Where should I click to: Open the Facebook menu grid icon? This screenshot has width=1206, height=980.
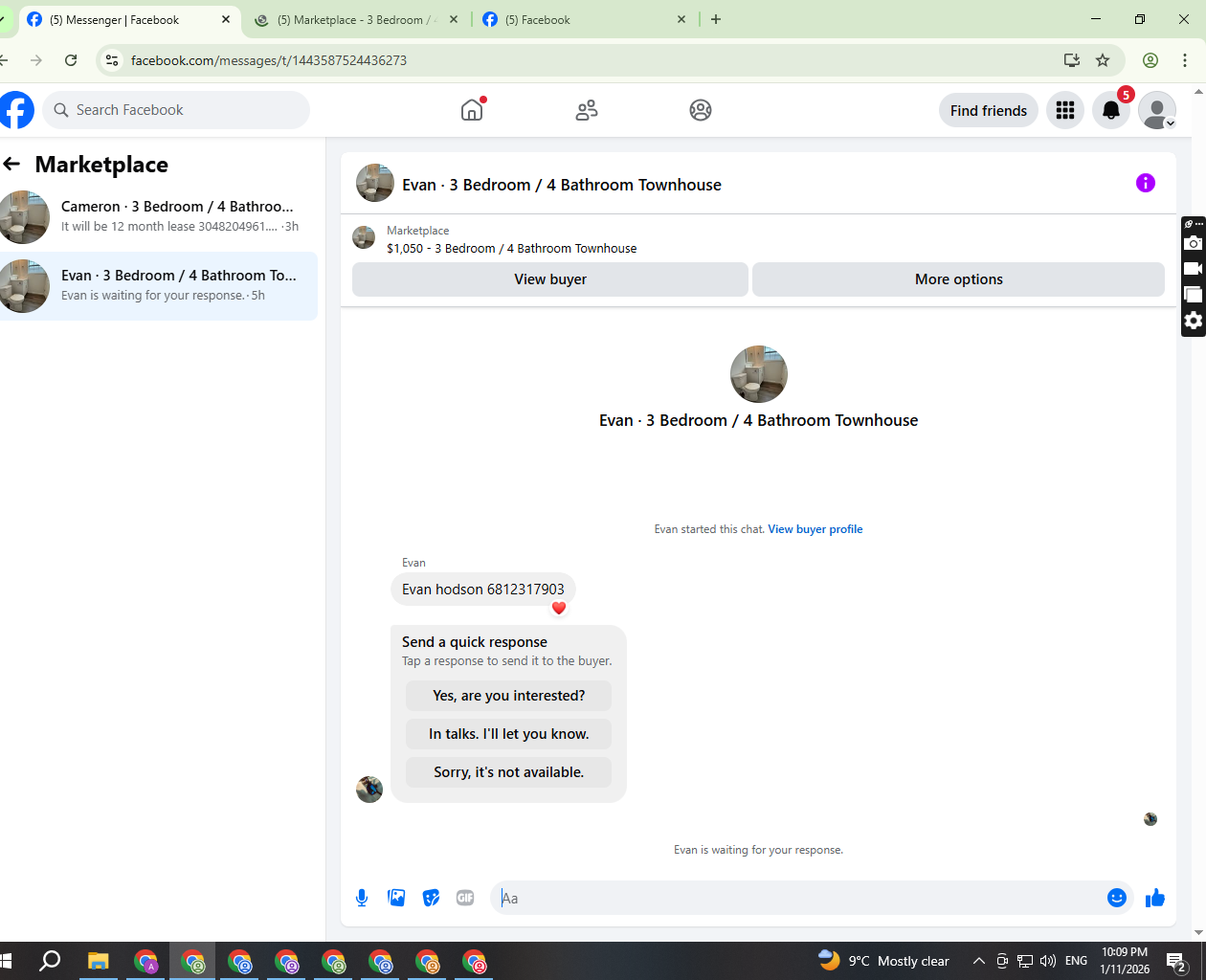coord(1065,110)
